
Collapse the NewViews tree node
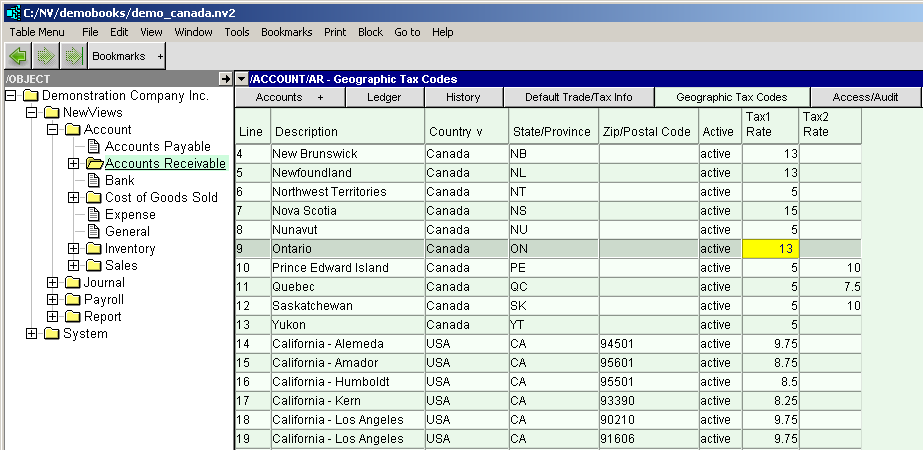[x=32, y=113]
